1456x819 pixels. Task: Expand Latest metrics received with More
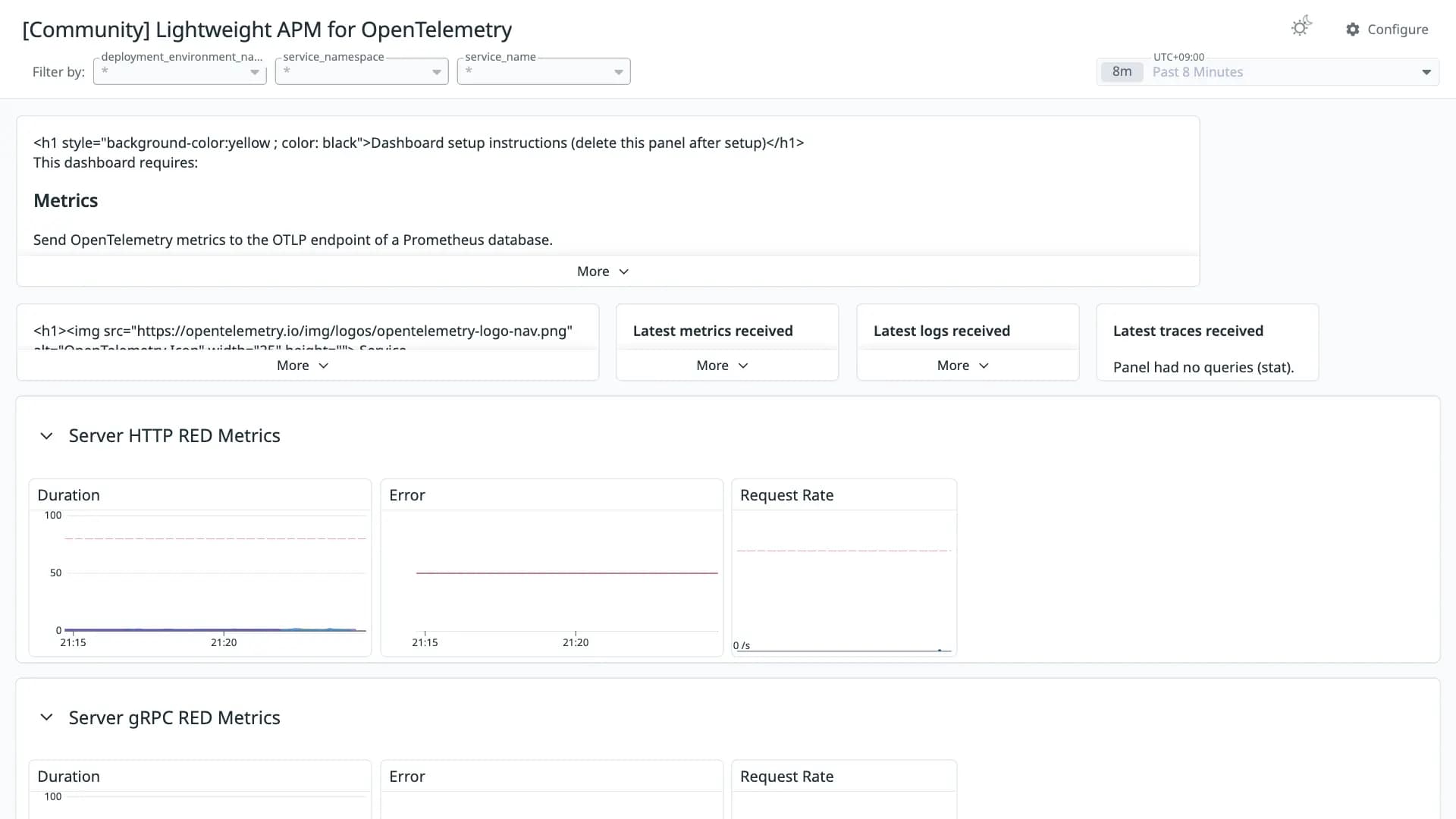click(x=722, y=366)
